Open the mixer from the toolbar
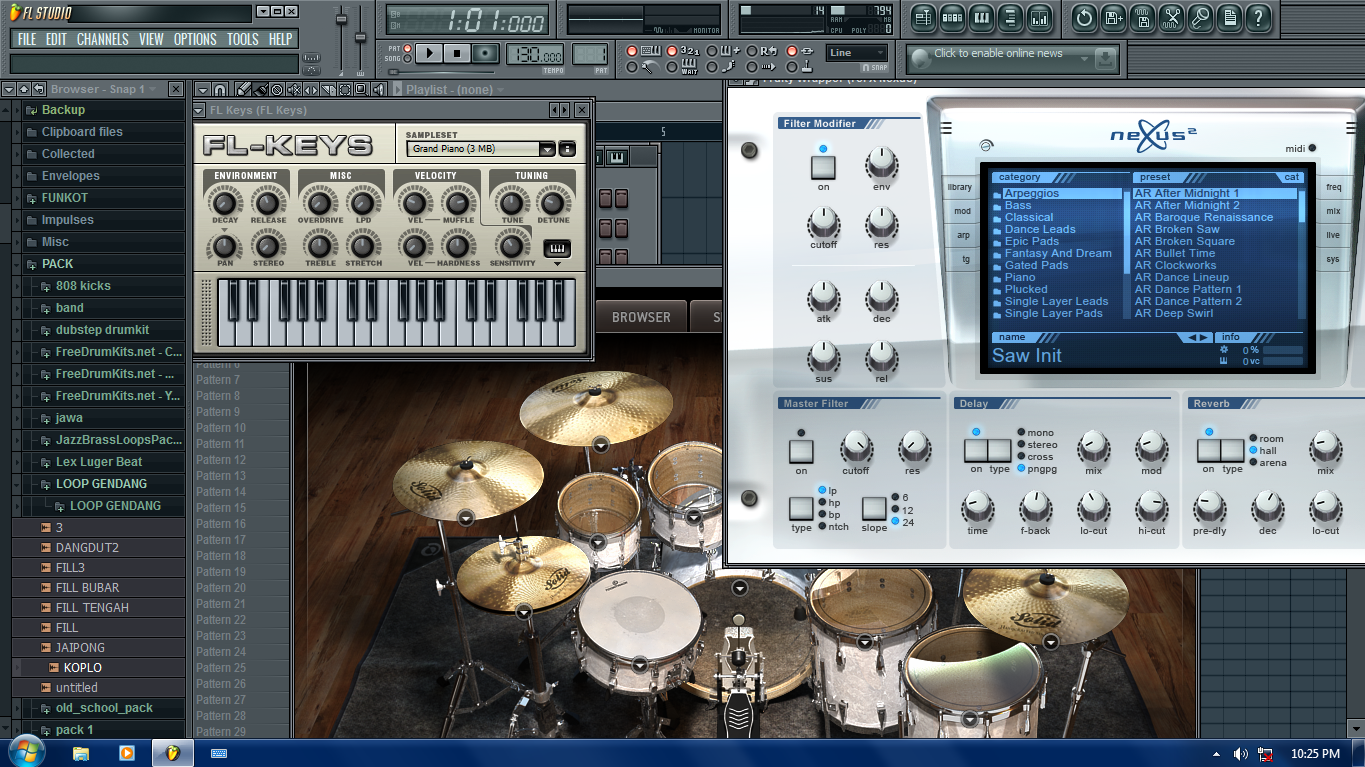 pos(1039,17)
